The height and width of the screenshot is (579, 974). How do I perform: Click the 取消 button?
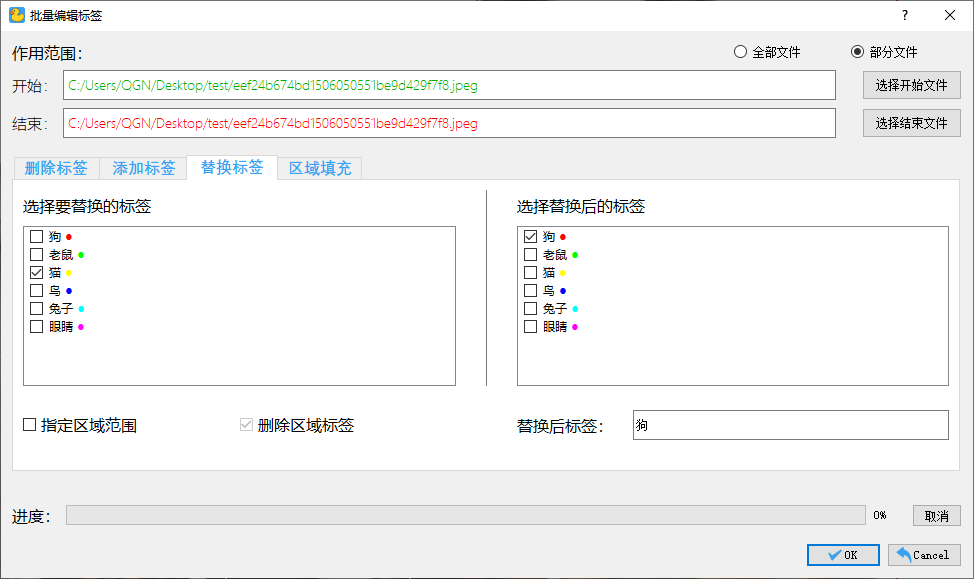point(937,516)
